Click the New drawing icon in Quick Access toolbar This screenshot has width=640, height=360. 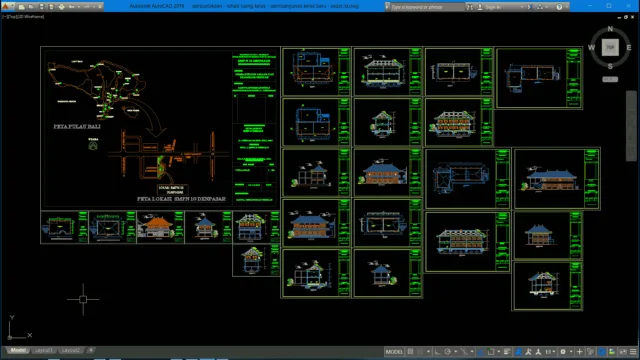tap(22, 7)
